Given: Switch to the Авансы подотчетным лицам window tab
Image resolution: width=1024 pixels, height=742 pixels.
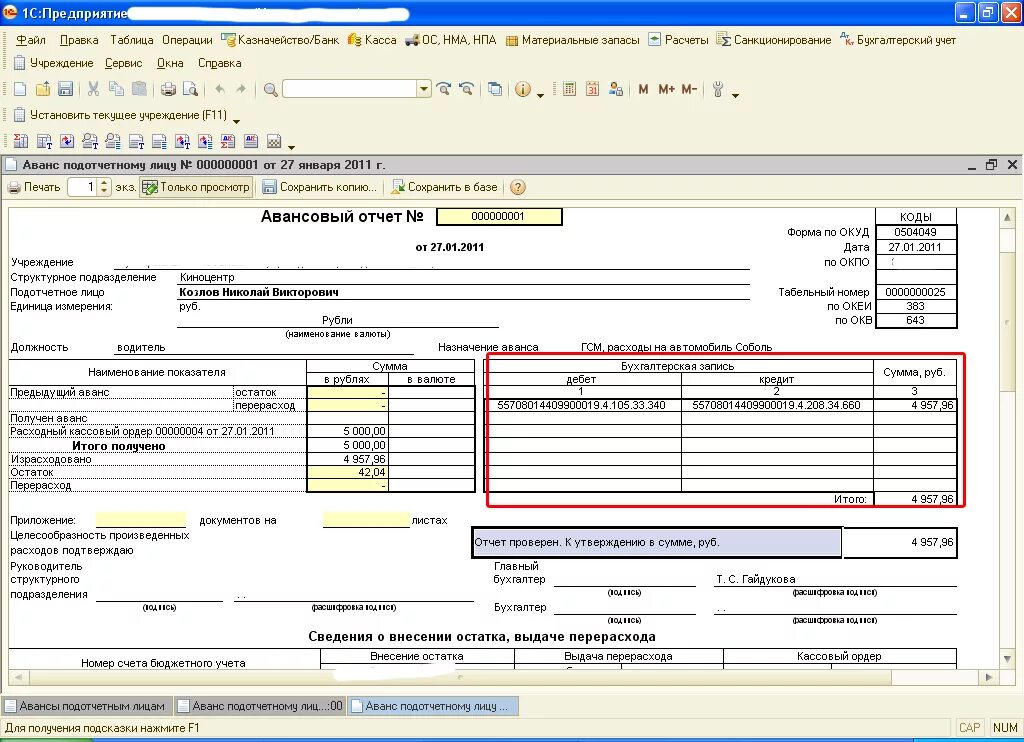Looking at the screenshot, I should [x=86, y=706].
